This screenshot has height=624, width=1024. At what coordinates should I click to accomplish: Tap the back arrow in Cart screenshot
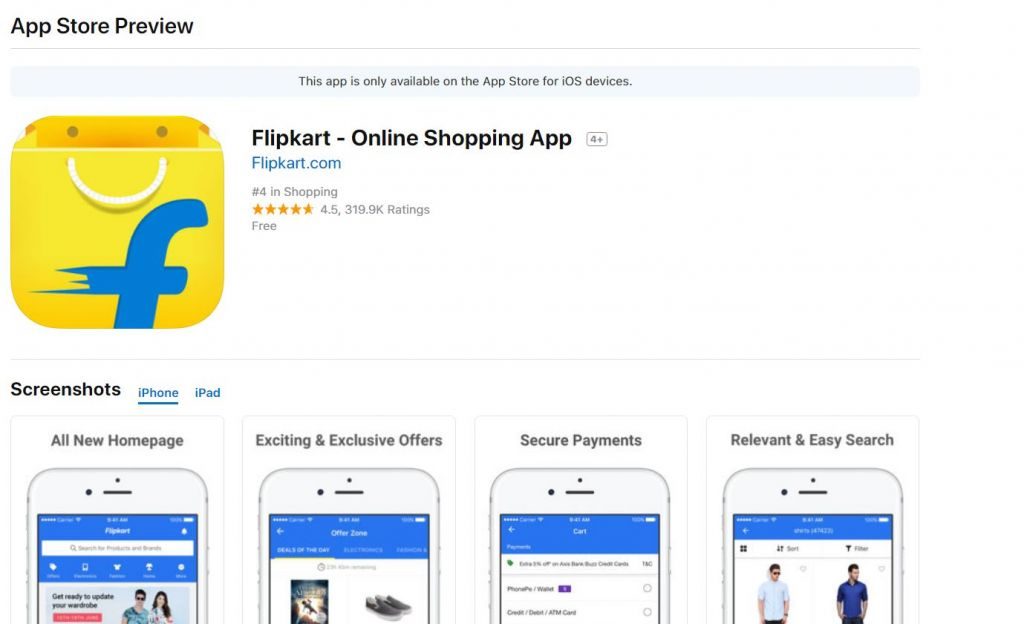point(511,530)
